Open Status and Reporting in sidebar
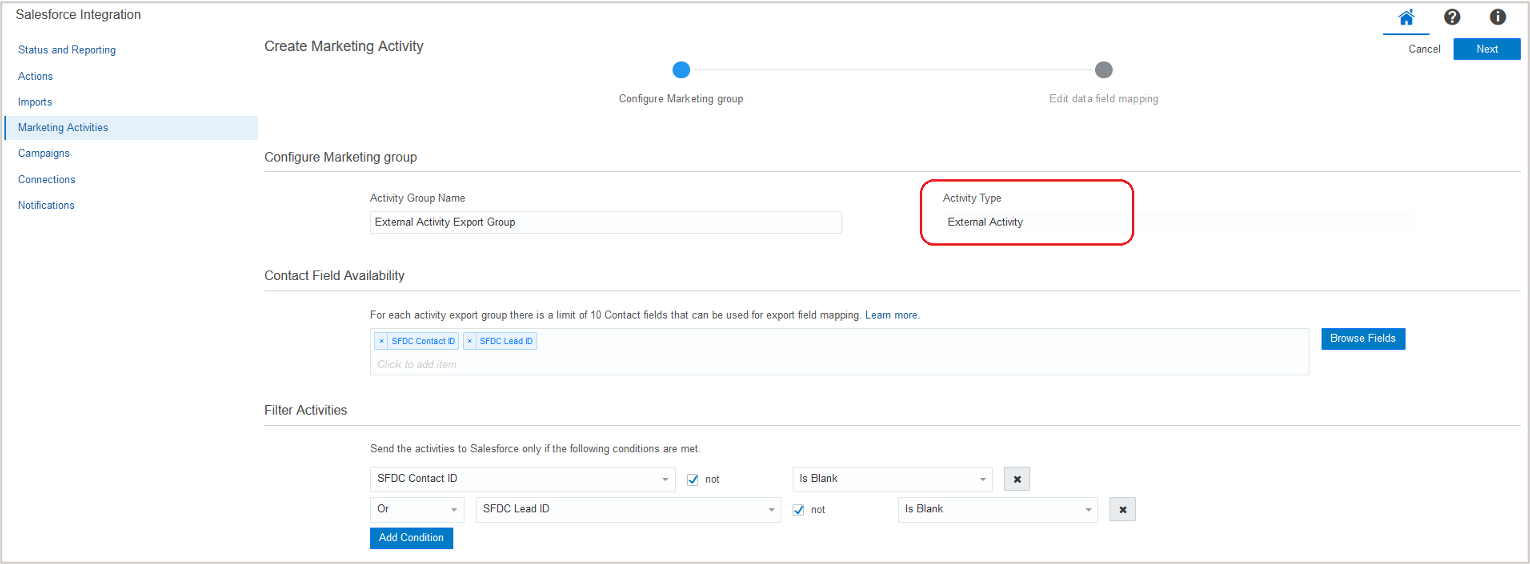Image resolution: width=1530 pixels, height=564 pixels. point(67,50)
